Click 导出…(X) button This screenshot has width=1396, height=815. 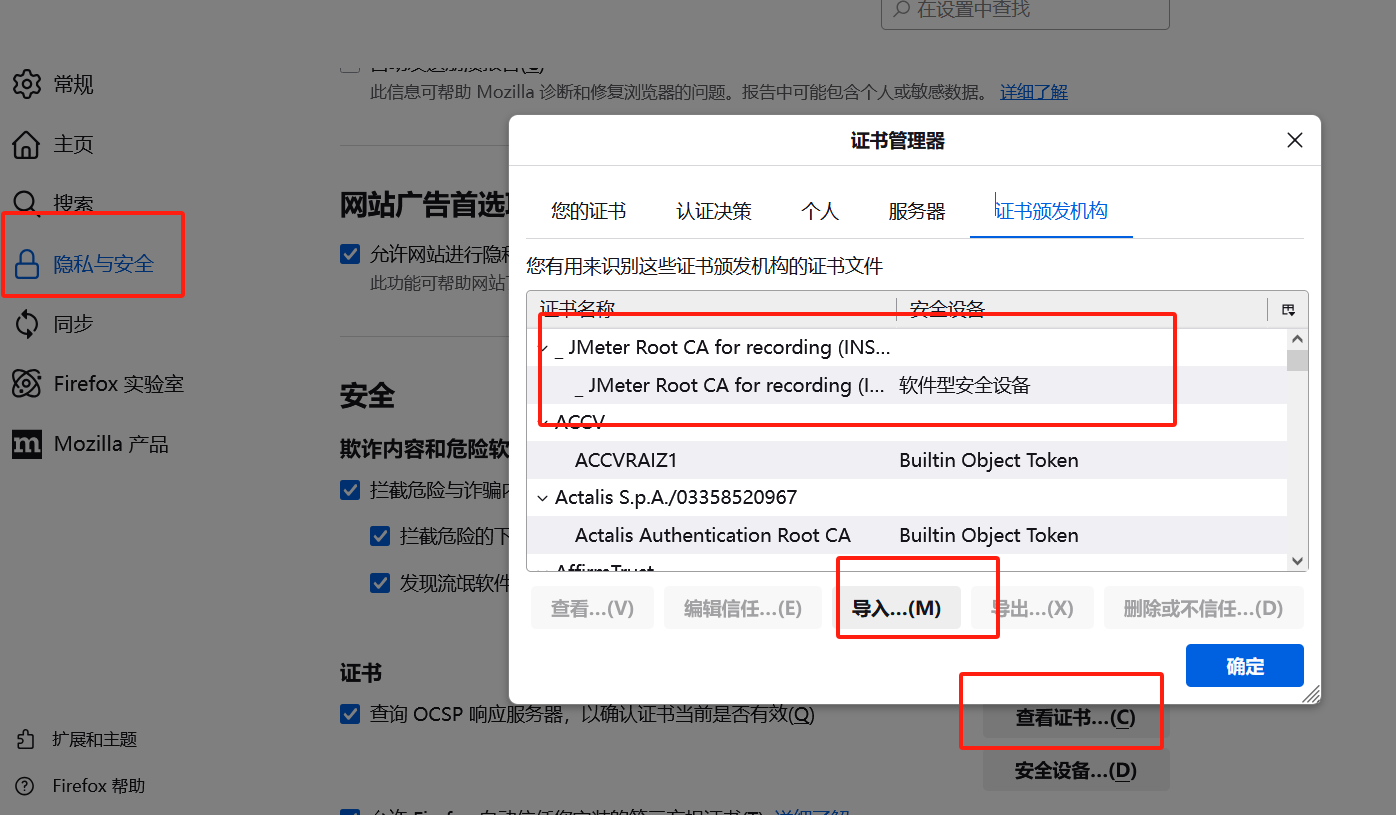(1032, 608)
